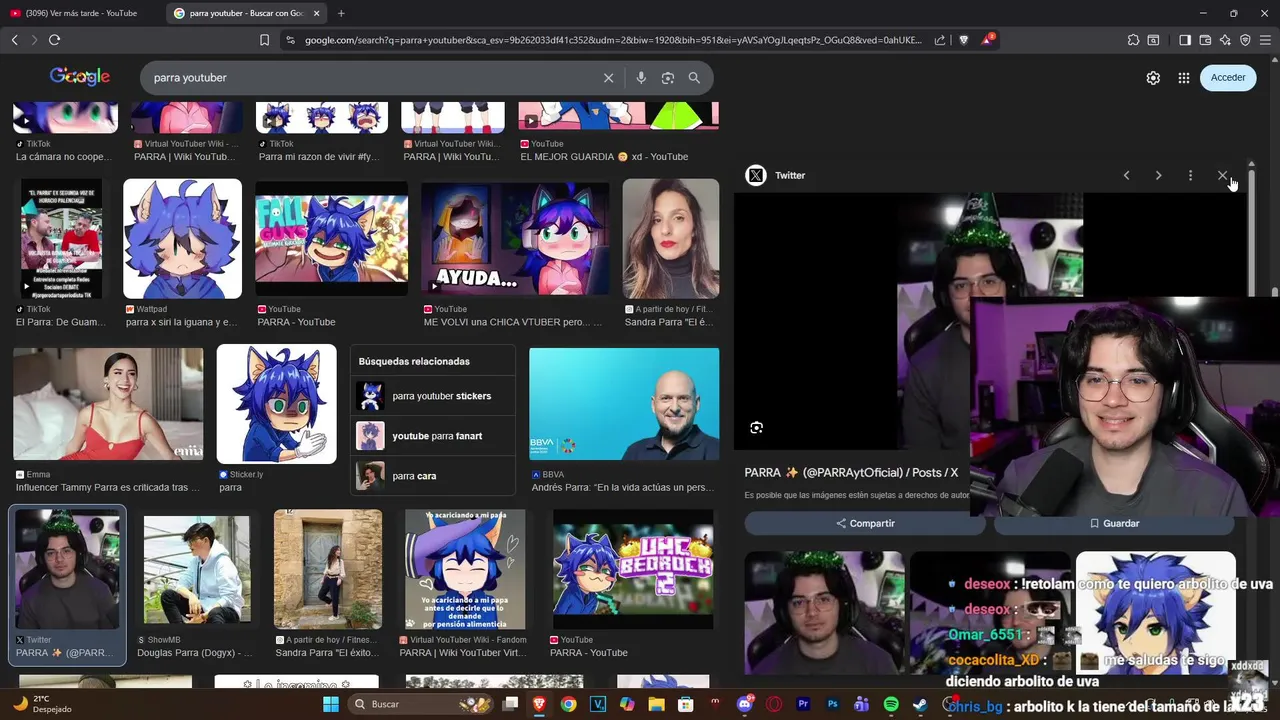The width and height of the screenshot is (1280, 720).
Task: Open the weather widget showing 21°C
Action: (x=44, y=704)
